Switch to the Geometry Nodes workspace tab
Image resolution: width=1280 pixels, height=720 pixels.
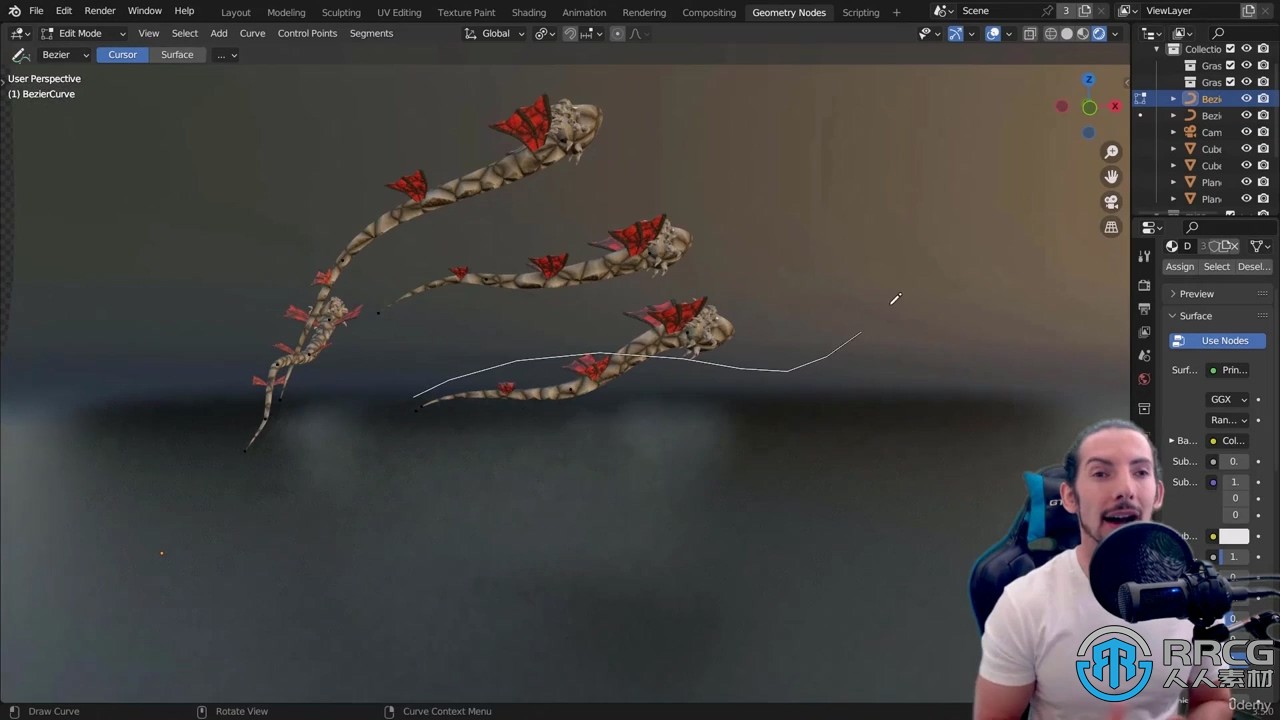tap(789, 12)
